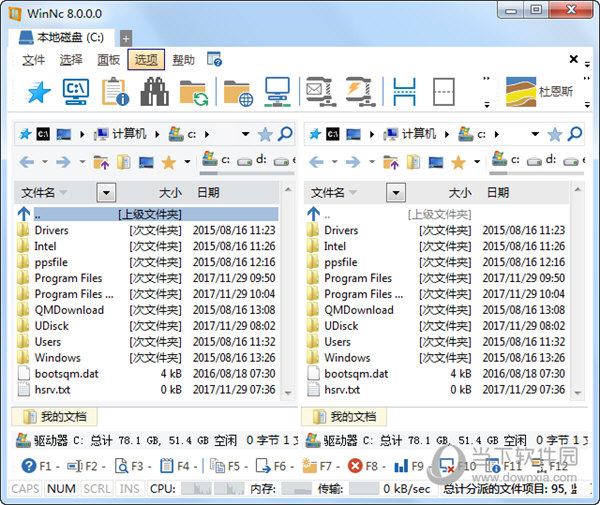Click the network computer toolbar icon

(x=277, y=92)
